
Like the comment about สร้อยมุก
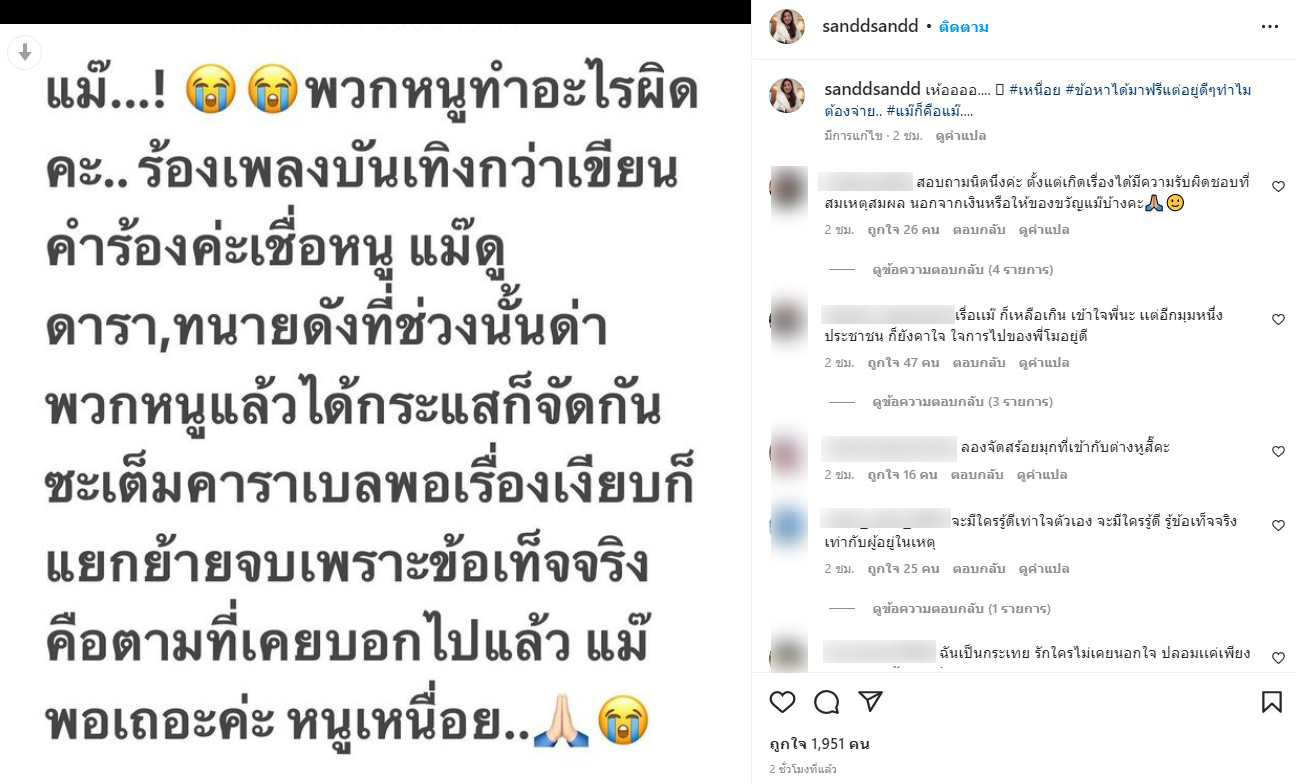tap(1278, 452)
